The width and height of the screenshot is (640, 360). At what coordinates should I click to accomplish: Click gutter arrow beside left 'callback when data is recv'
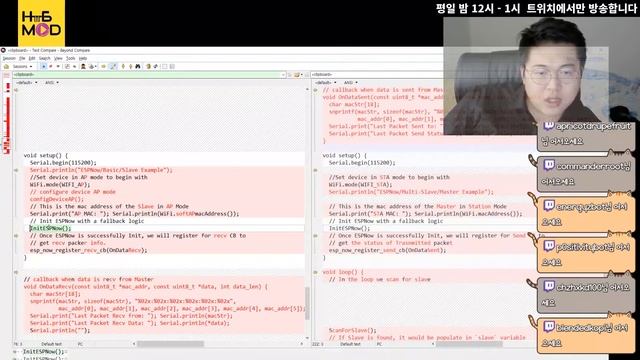click(16, 272)
